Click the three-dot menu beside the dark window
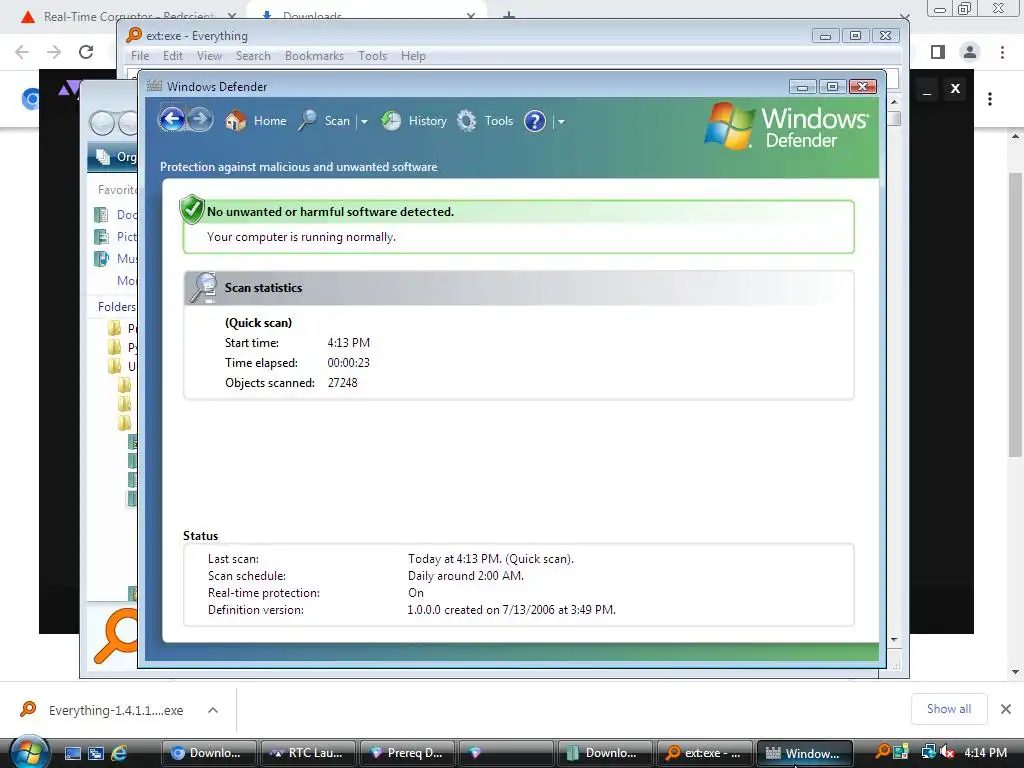 point(990,99)
